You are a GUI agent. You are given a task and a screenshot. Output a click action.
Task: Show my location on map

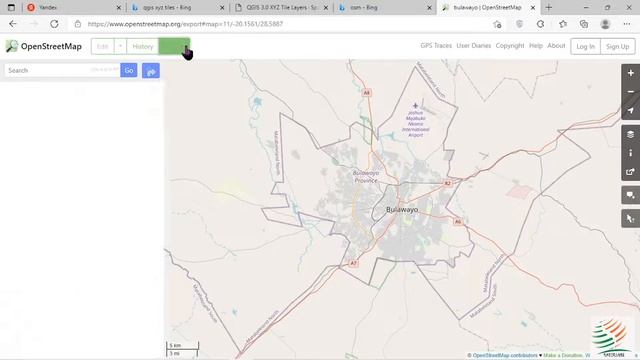coord(631,110)
